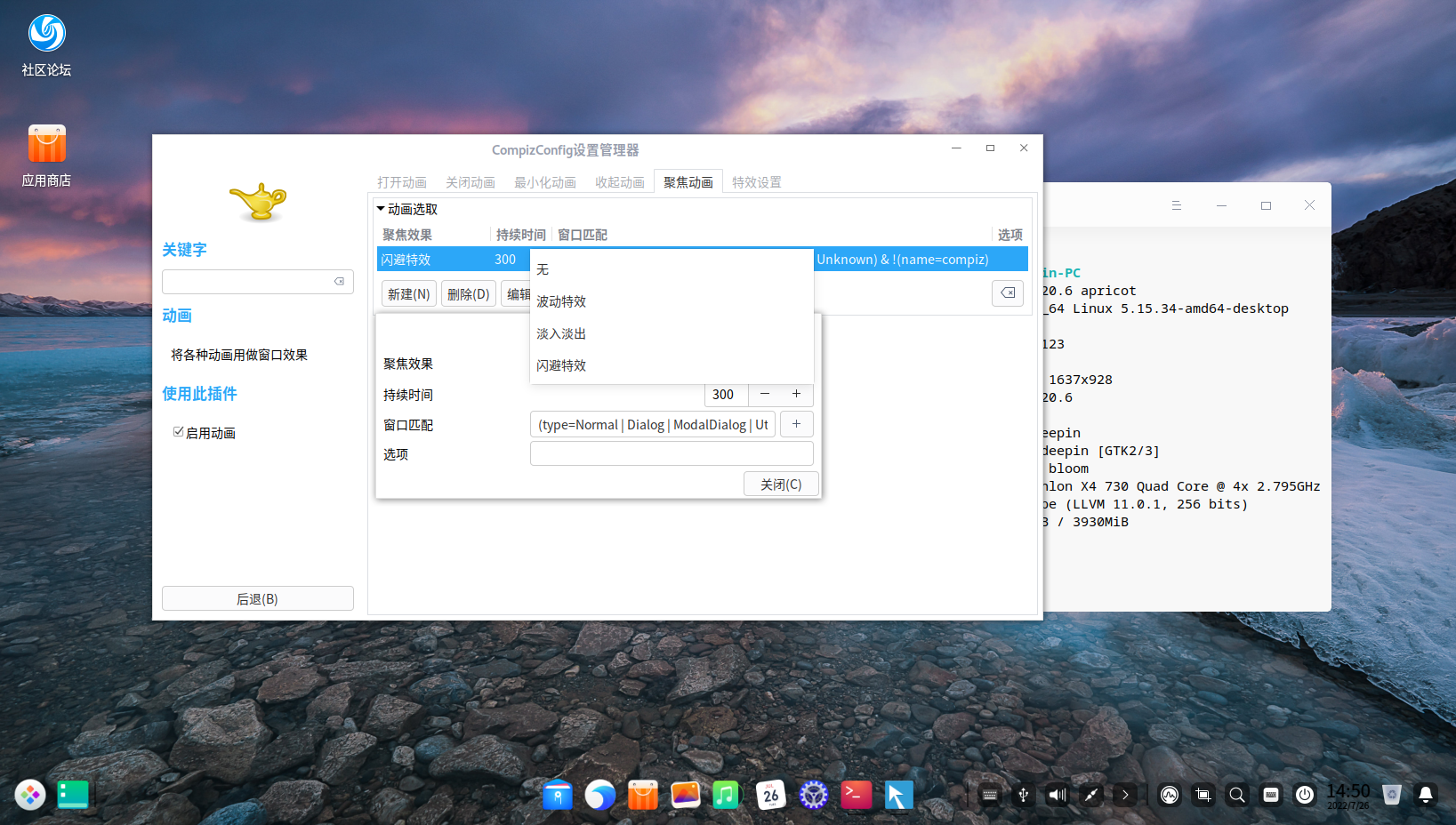Open the 应用商店 desktop shortcut
This screenshot has height=825, width=1456.
(x=46, y=156)
